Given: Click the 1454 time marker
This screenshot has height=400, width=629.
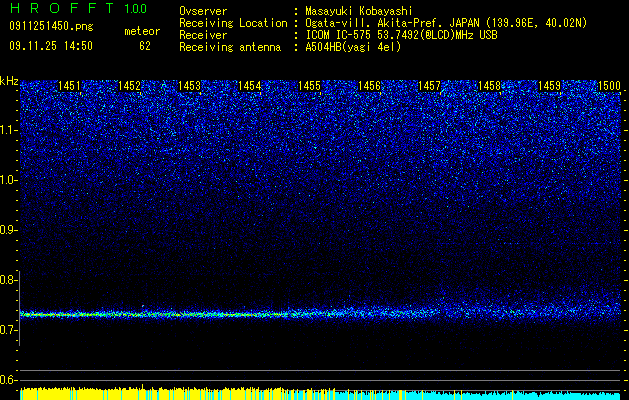Looking at the screenshot, I should [250, 86].
